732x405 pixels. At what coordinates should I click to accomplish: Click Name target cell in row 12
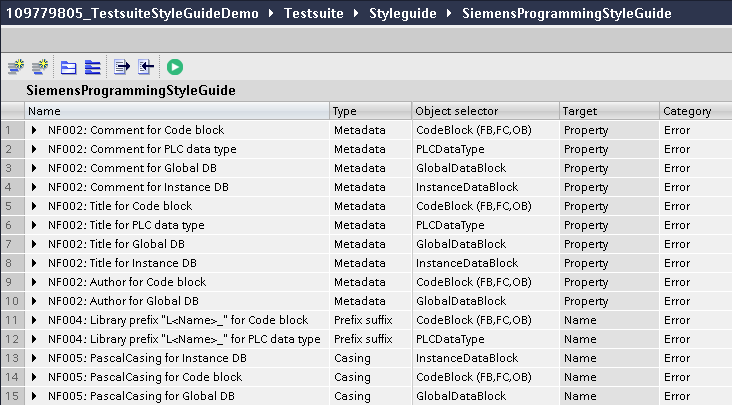tap(609, 339)
